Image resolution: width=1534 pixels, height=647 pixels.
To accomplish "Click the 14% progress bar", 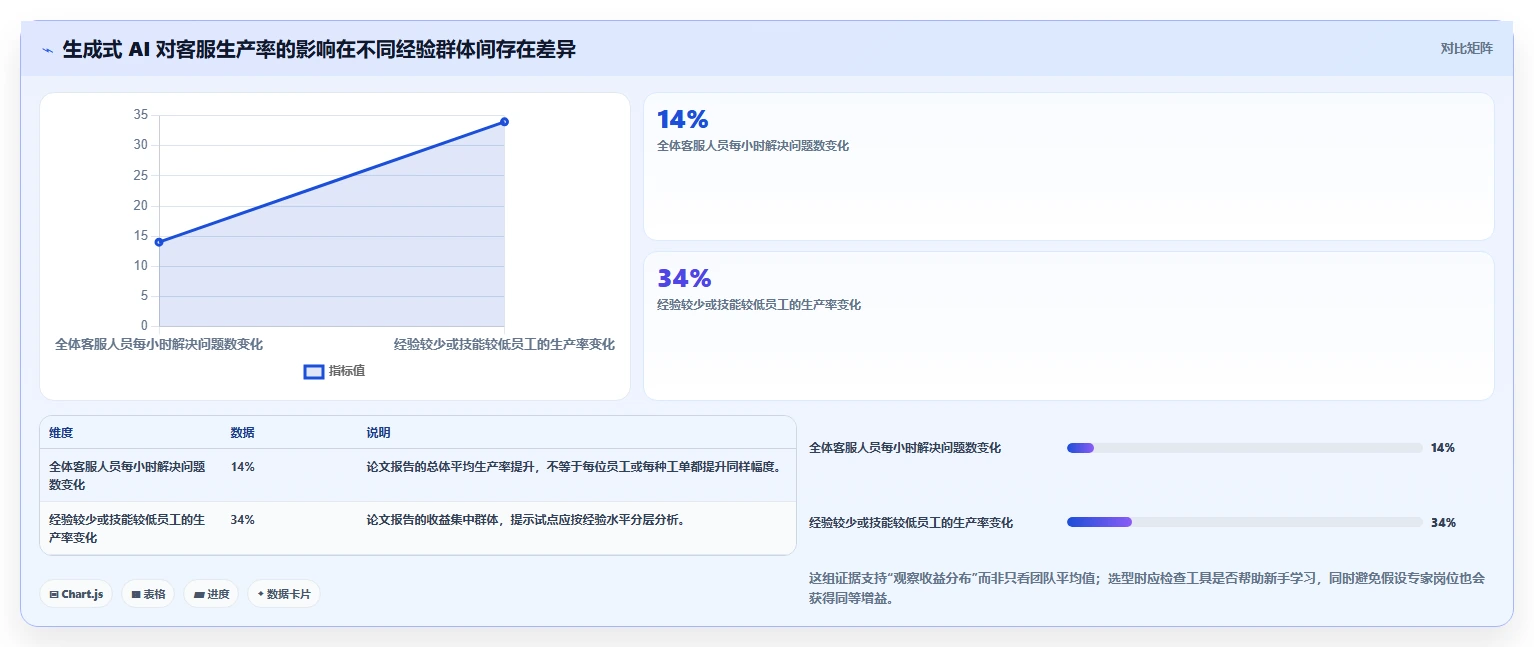I will 1244,448.
